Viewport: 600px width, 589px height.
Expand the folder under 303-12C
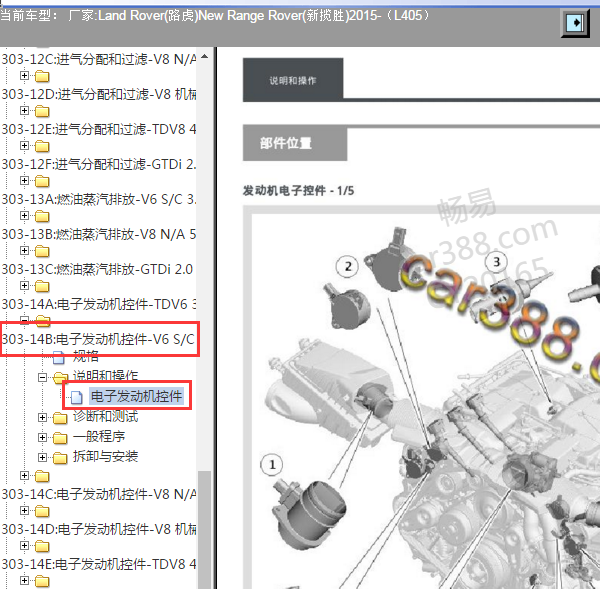point(24,76)
